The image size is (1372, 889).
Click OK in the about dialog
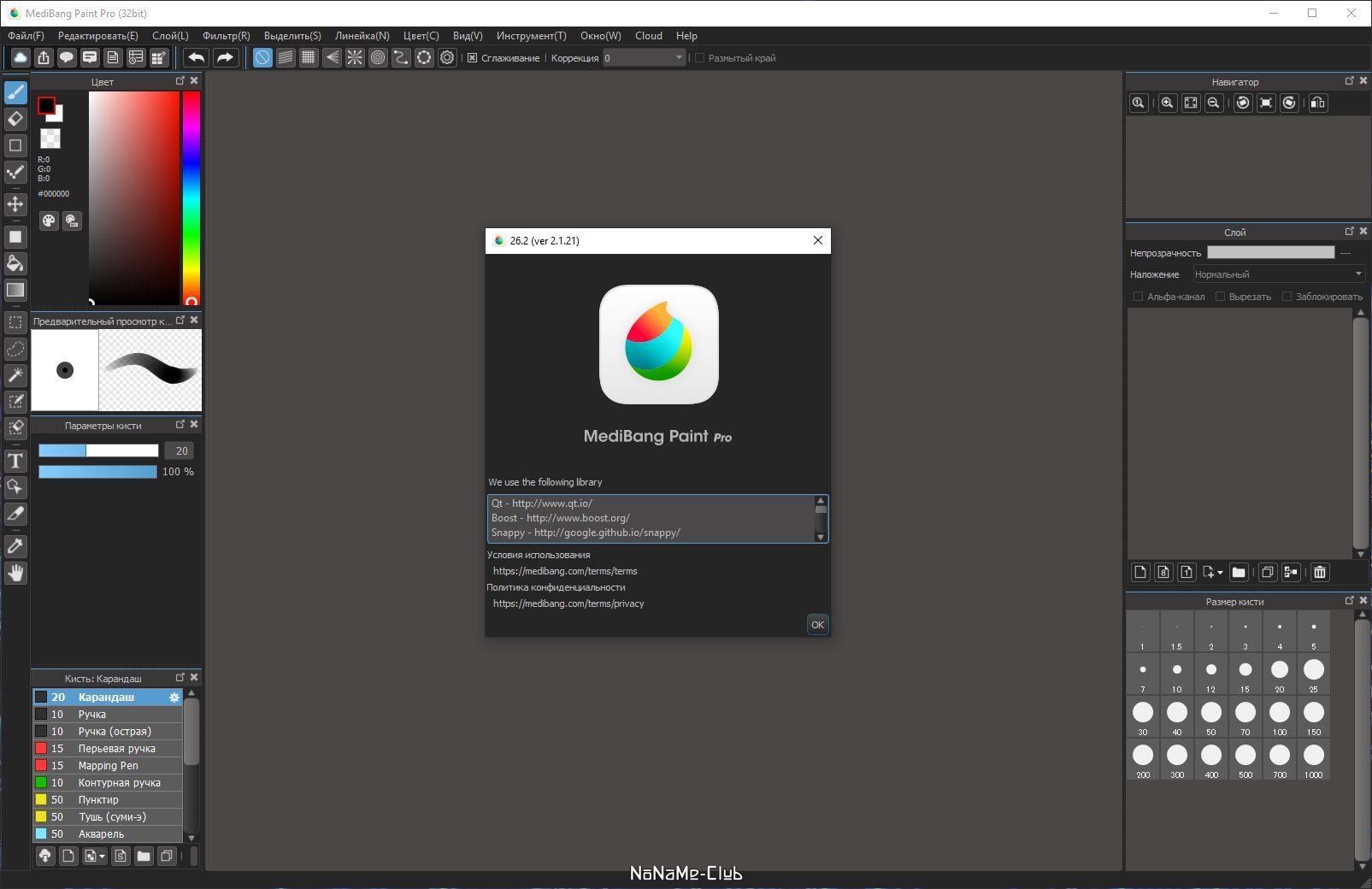tap(817, 625)
